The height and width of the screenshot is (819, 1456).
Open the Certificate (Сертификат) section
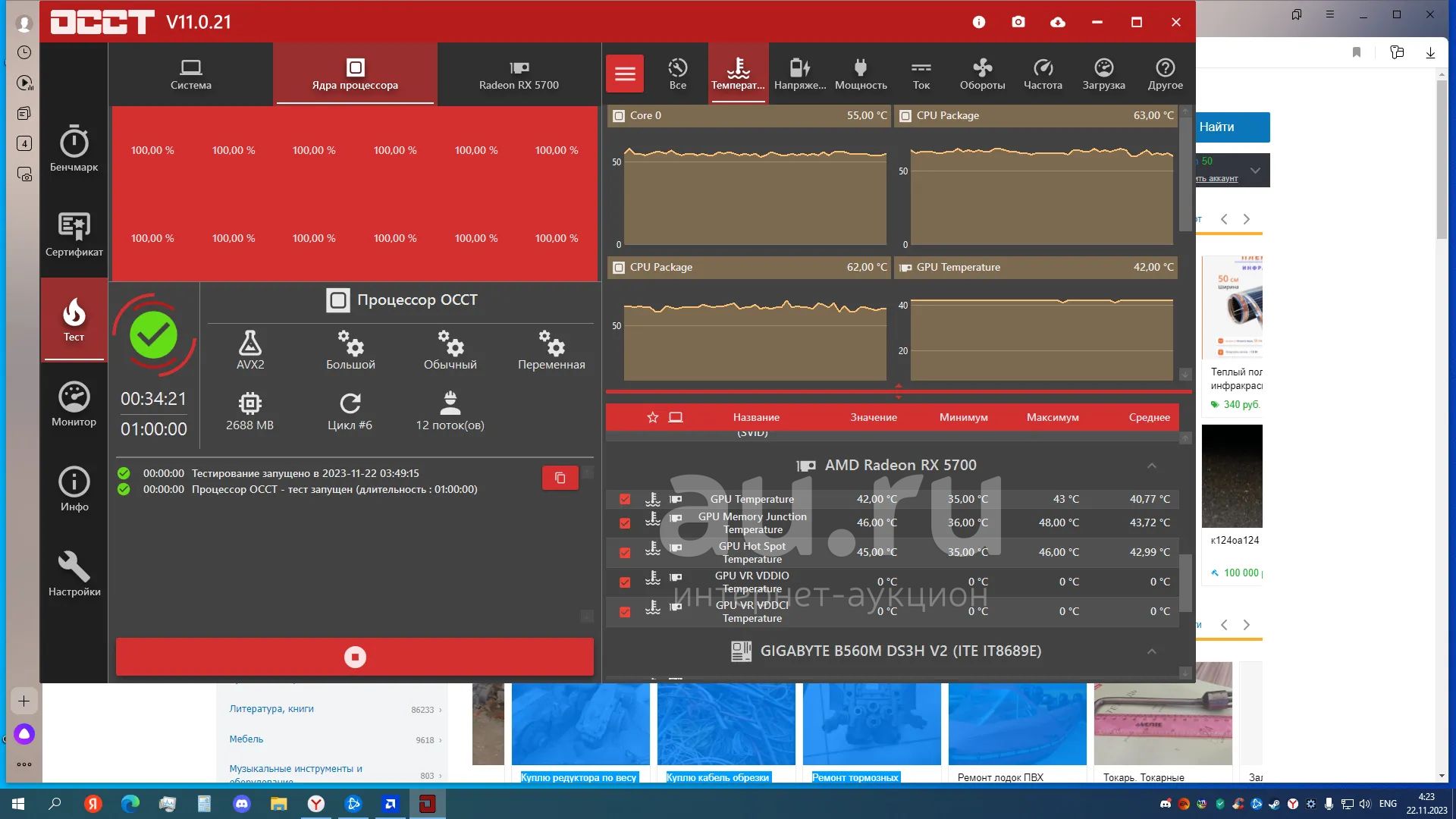[x=74, y=234]
